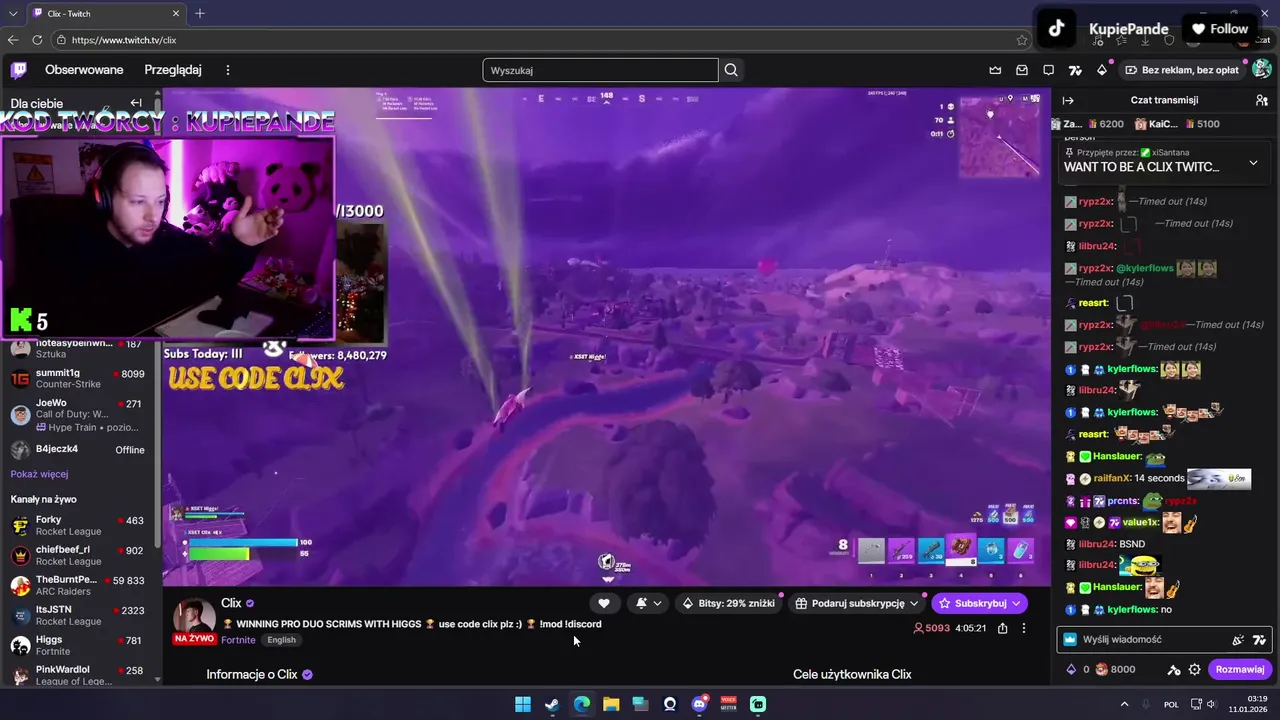
Task: Open a new browser tab
Action: pos(200,13)
